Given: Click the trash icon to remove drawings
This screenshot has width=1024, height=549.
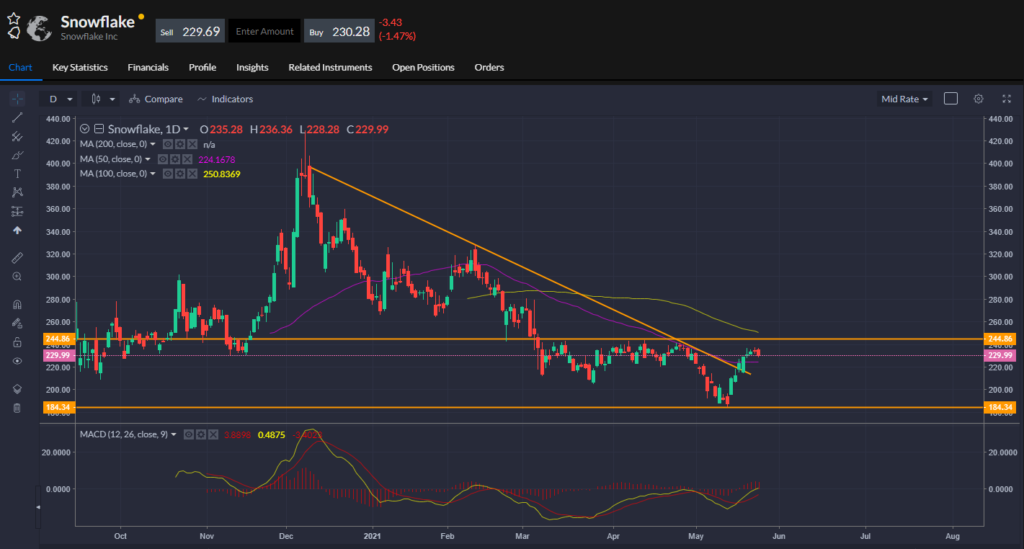Looking at the screenshot, I should 16,408.
